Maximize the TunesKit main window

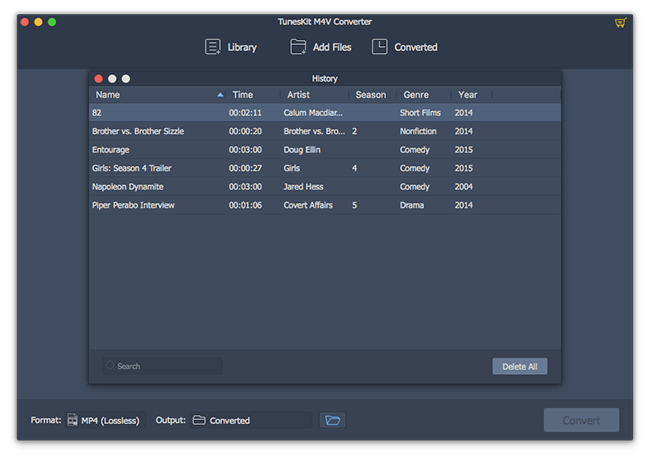pos(52,22)
